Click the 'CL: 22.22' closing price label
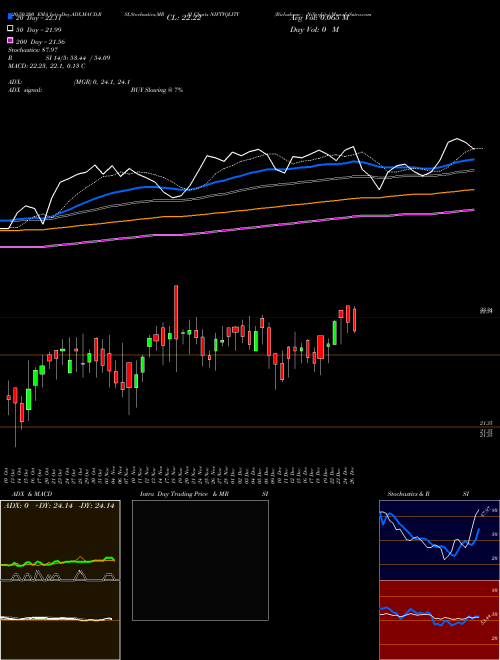 [184, 18]
